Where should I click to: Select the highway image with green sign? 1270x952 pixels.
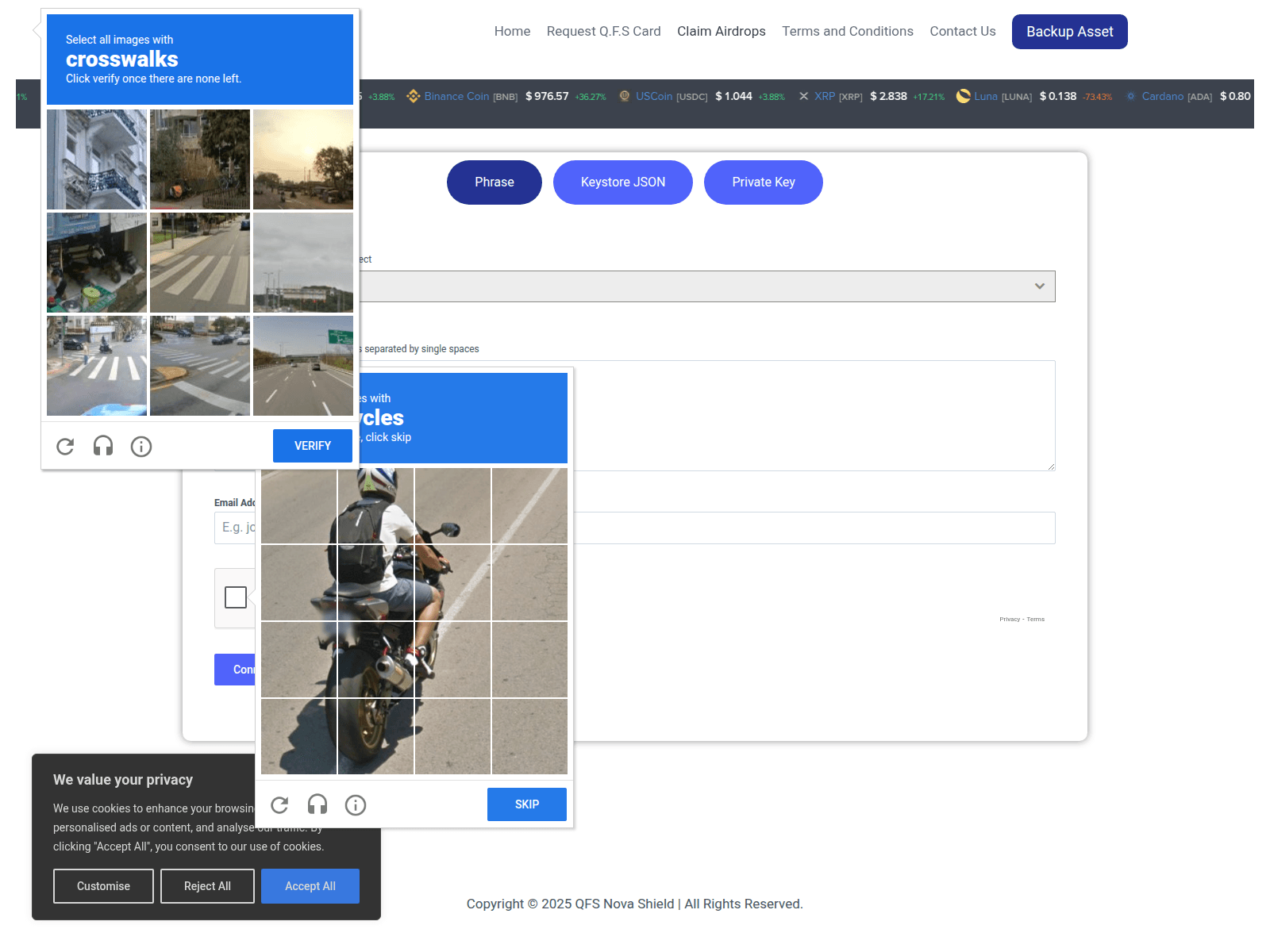(x=303, y=366)
